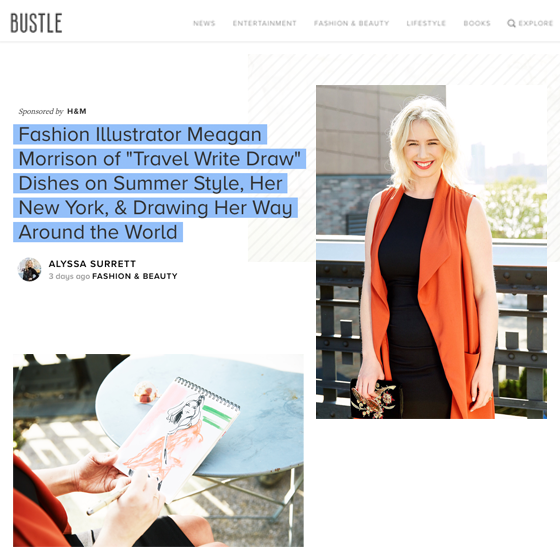
Task: Open the portrait photo of woman in orange vest
Action: 431,252
